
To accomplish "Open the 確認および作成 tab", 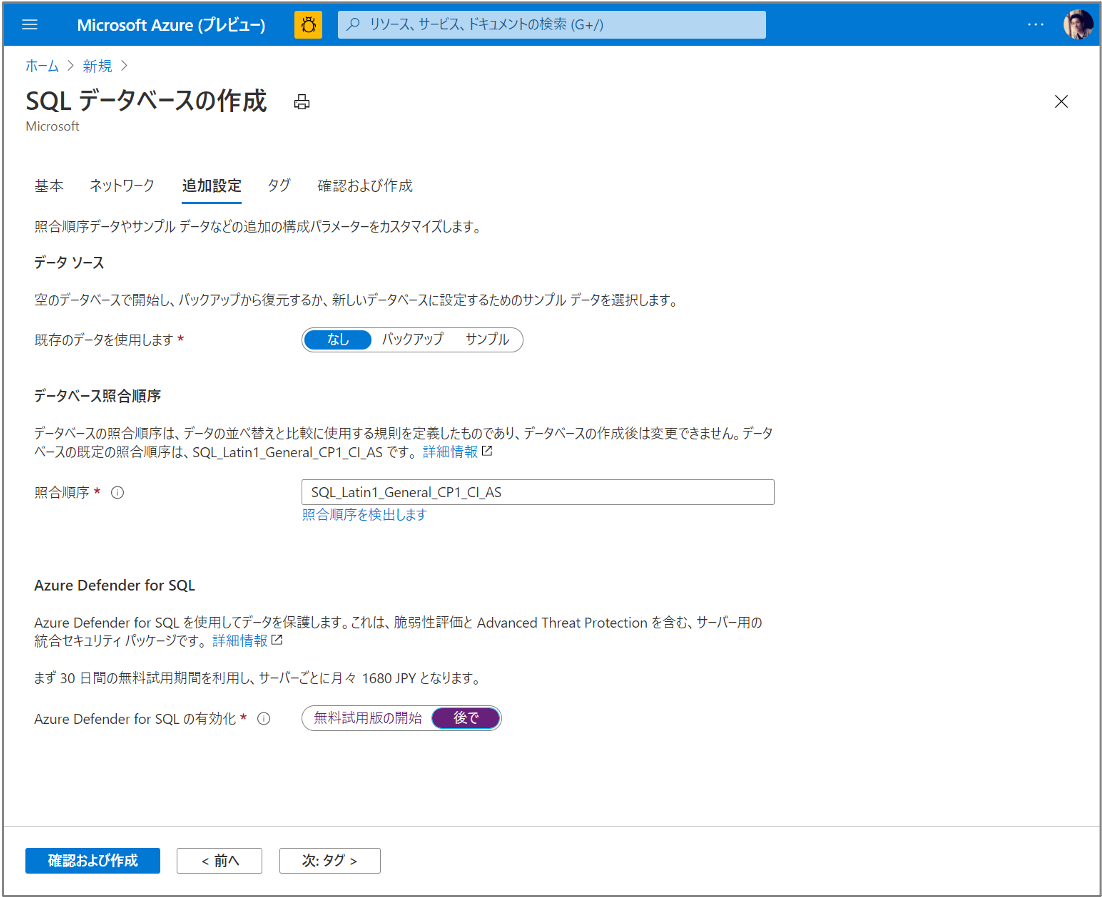I will 365,186.
